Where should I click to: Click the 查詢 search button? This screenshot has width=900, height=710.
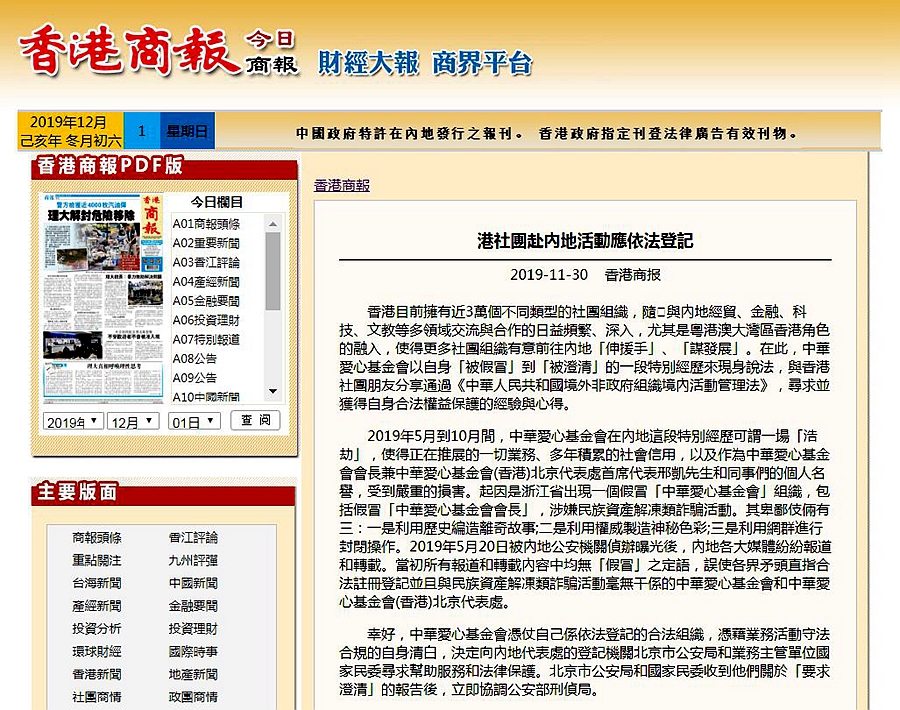(255, 420)
